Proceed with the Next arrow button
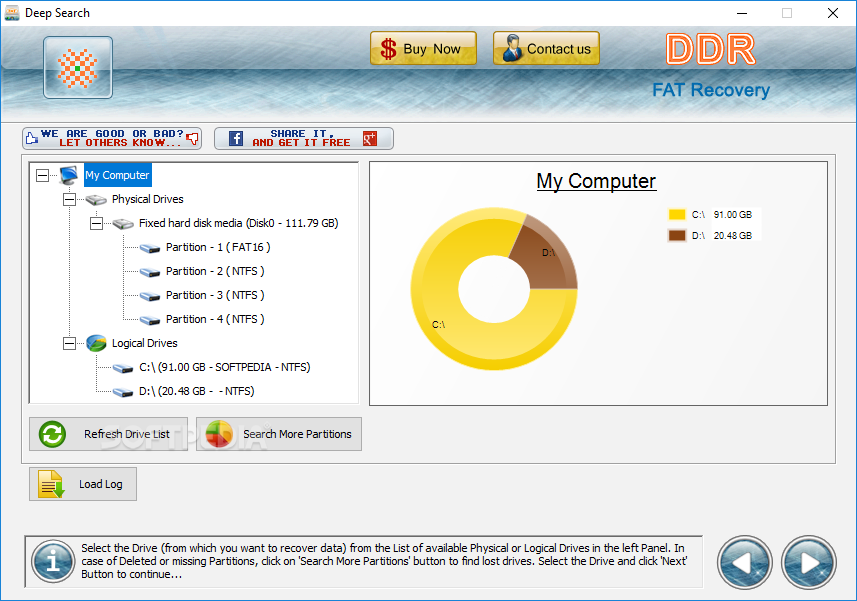 point(809,563)
